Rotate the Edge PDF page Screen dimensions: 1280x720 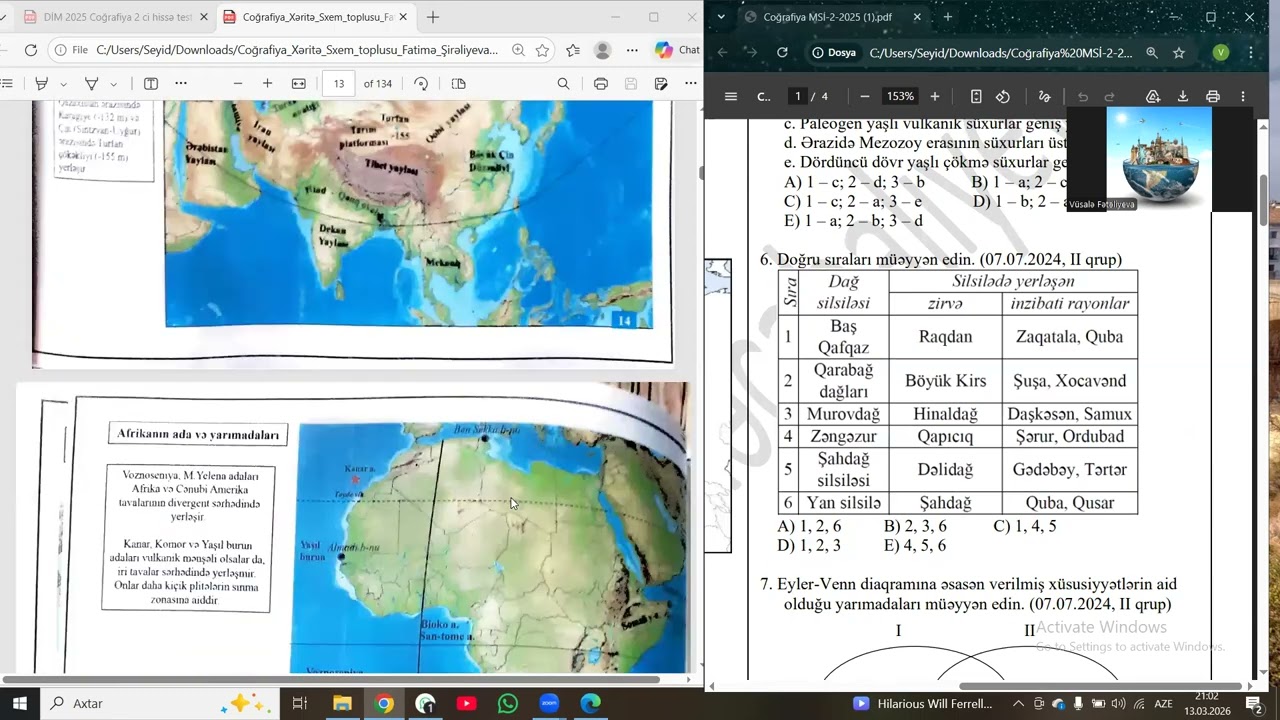(421, 84)
